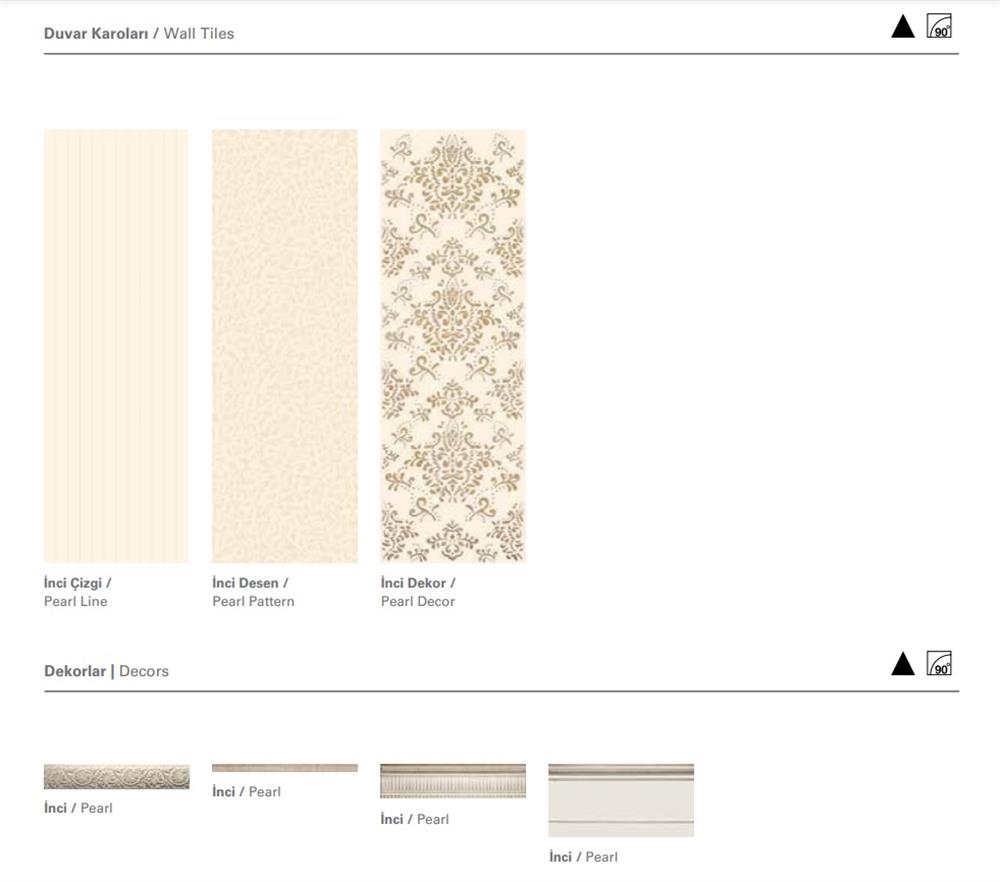Click the 'İnci Dekor / Pearl Decor' label
Image resolution: width=1000 pixels, height=883 pixels.
418,592
